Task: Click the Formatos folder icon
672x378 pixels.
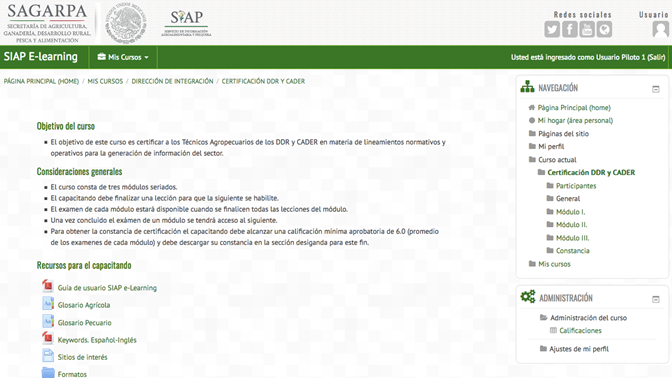Action: [x=48, y=373]
